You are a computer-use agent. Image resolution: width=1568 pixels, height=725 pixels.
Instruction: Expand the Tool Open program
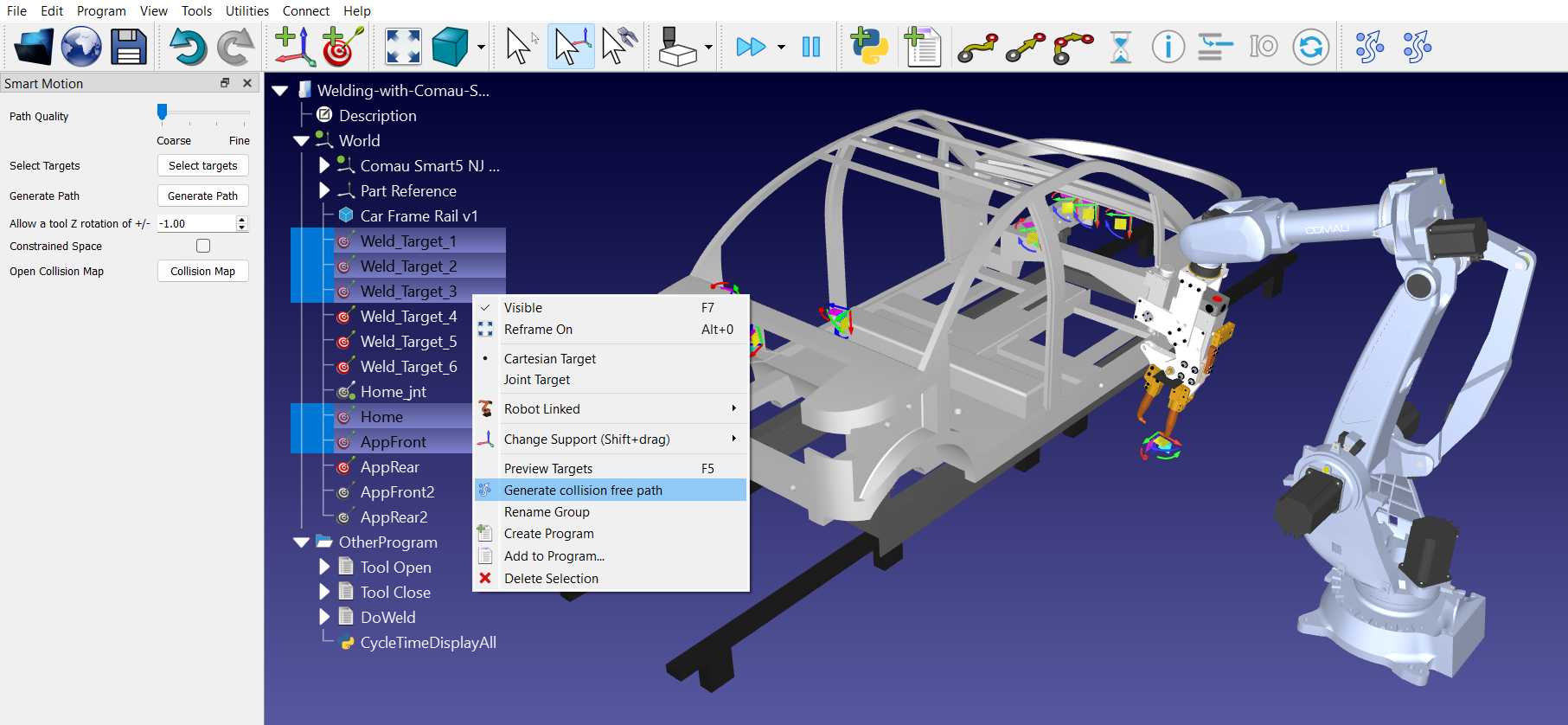point(324,567)
